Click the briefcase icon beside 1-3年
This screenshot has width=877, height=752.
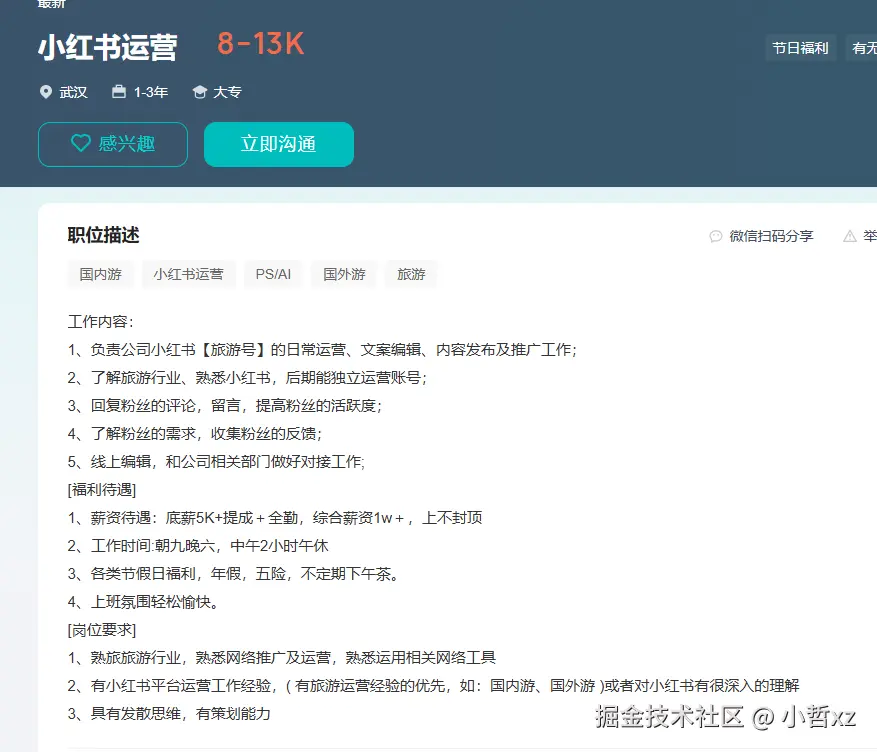[x=119, y=91]
